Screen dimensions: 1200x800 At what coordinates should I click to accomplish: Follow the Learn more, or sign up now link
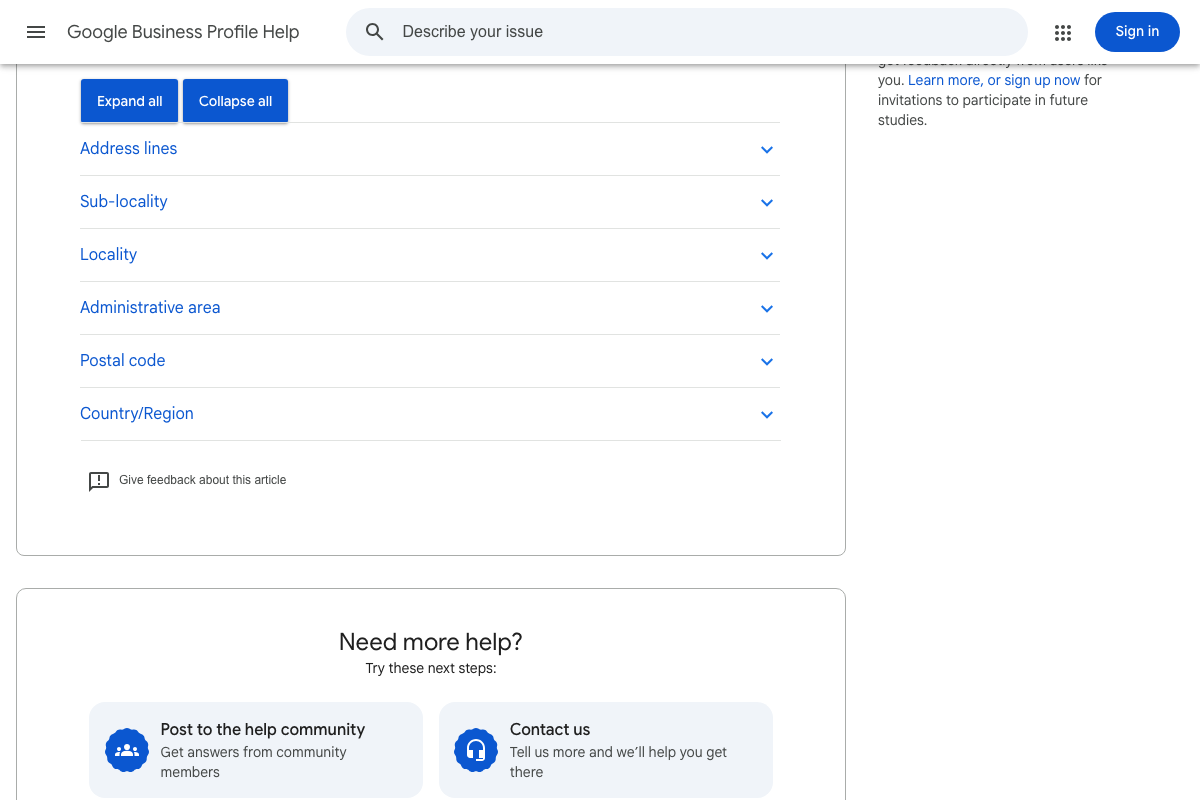[x=994, y=80]
